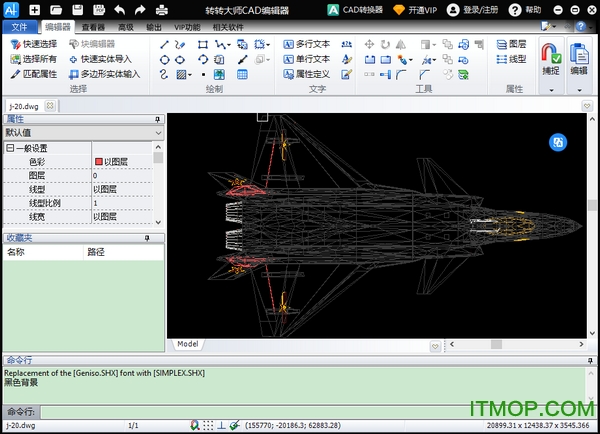Click the red 色彩 color swatch
The image size is (600, 434).
click(x=98, y=162)
